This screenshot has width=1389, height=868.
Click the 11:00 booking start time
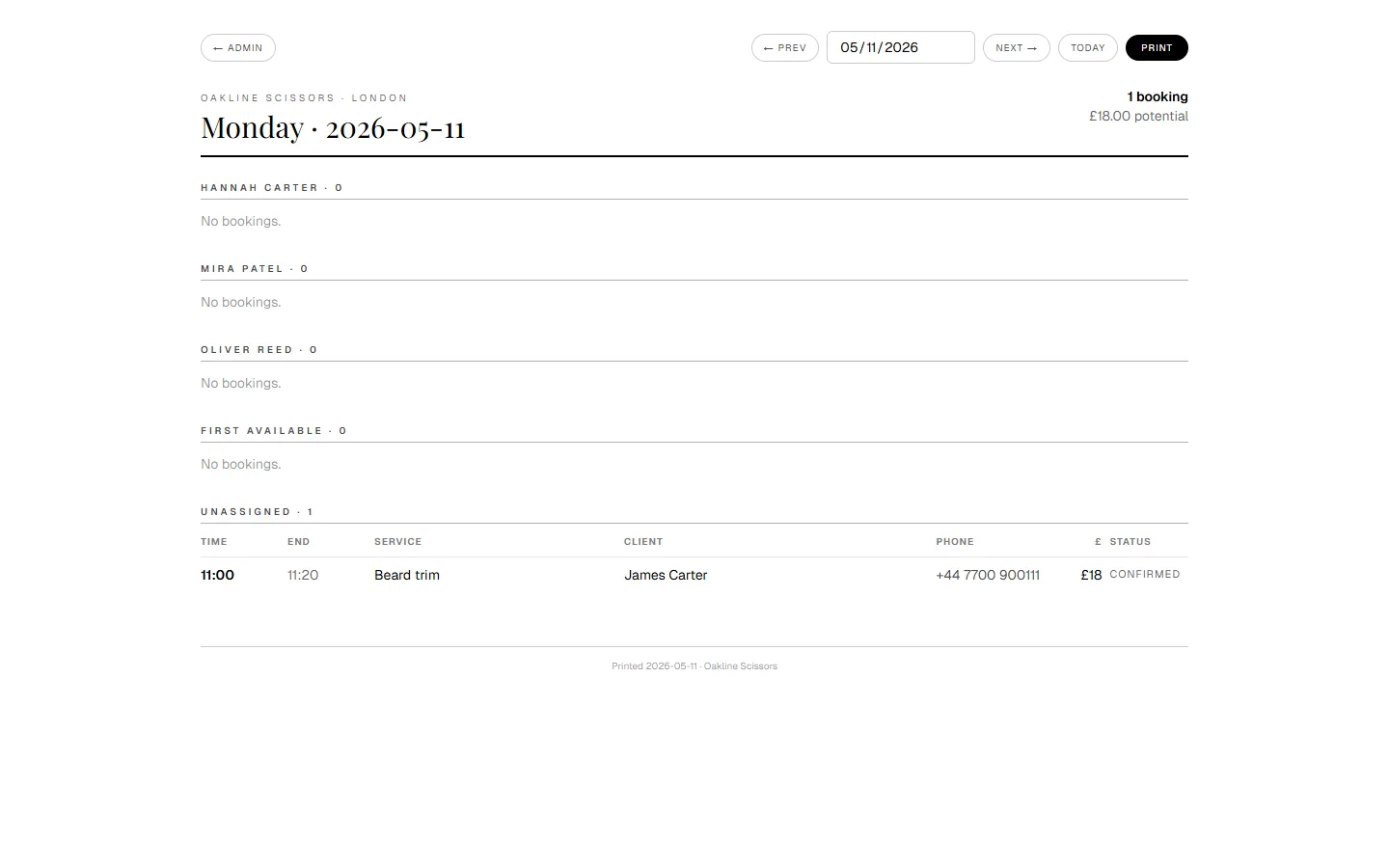tap(218, 575)
